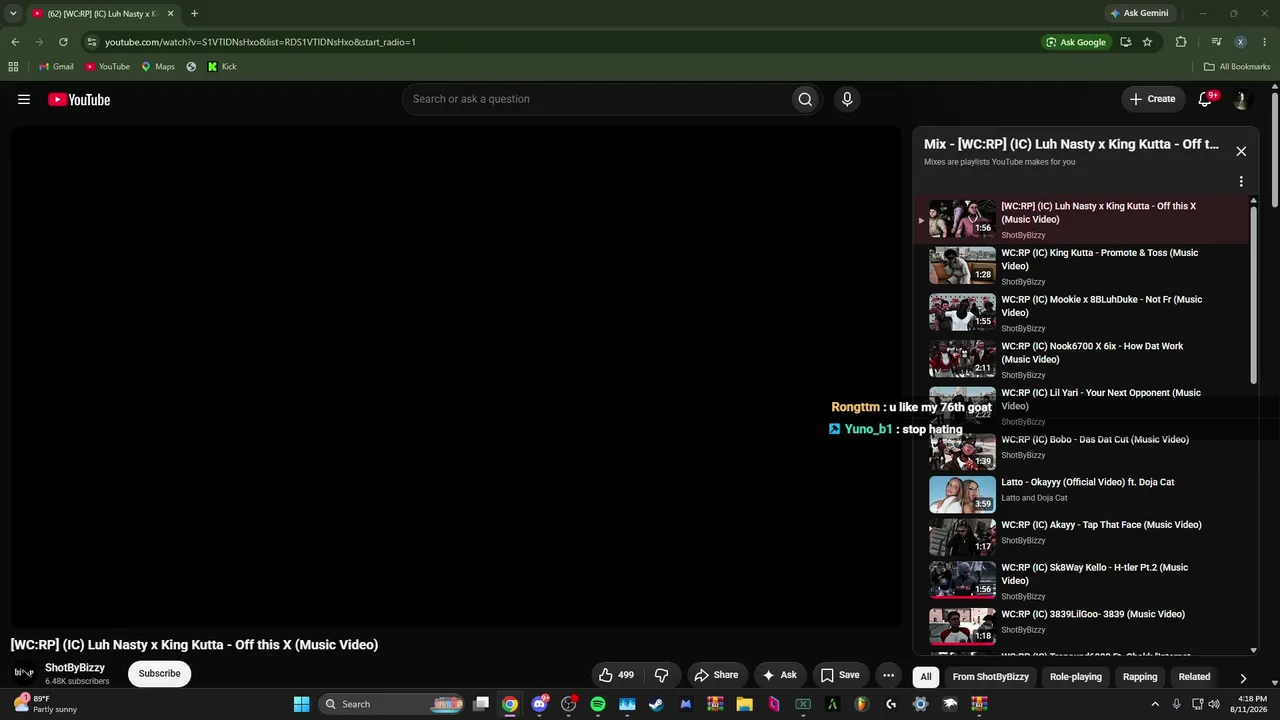Viewport: 1280px width, 720px height.
Task: Start voice search with the microphone icon
Action: (847, 99)
